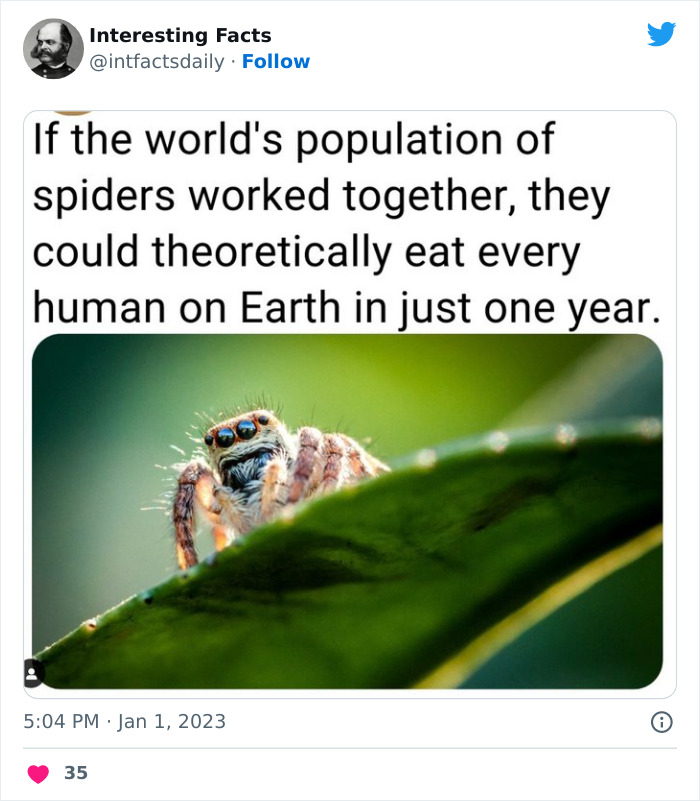Click the bird icon to go to Twitter home
Viewport: 700px width, 801px height.
[663, 33]
